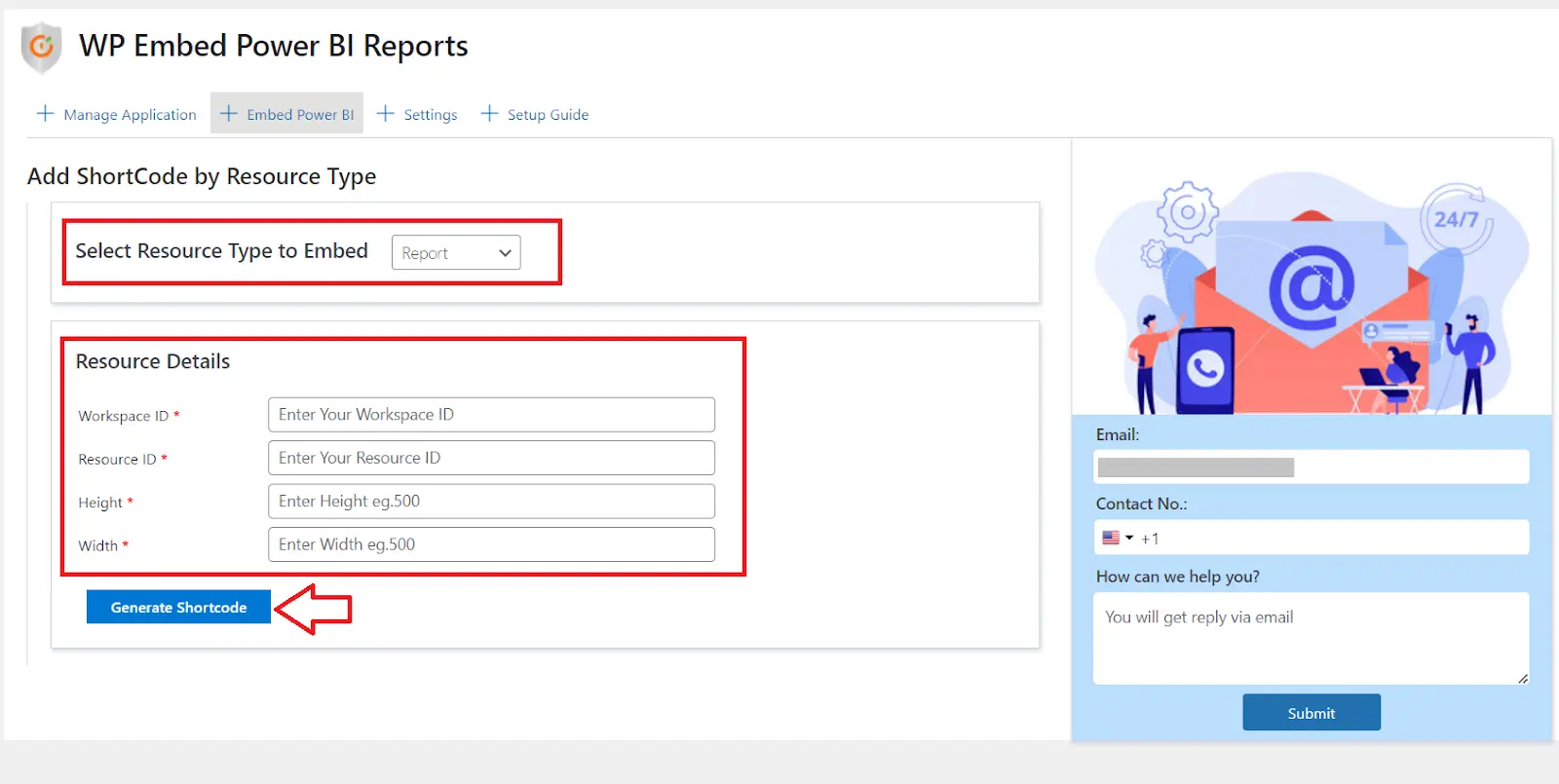Click the Contact No. phone field
The height and width of the screenshot is (784, 1559).
pyautogui.click(x=1312, y=538)
